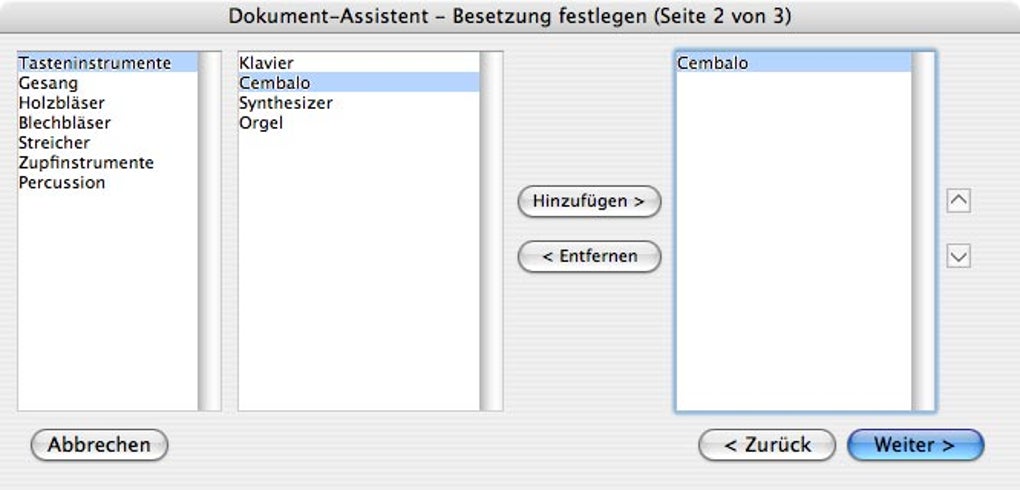The width and height of the screenshot is (1020, 490).
Task: Cancel with the Abbrechen button
Action: pyautogui.click(x=99, y=445)
